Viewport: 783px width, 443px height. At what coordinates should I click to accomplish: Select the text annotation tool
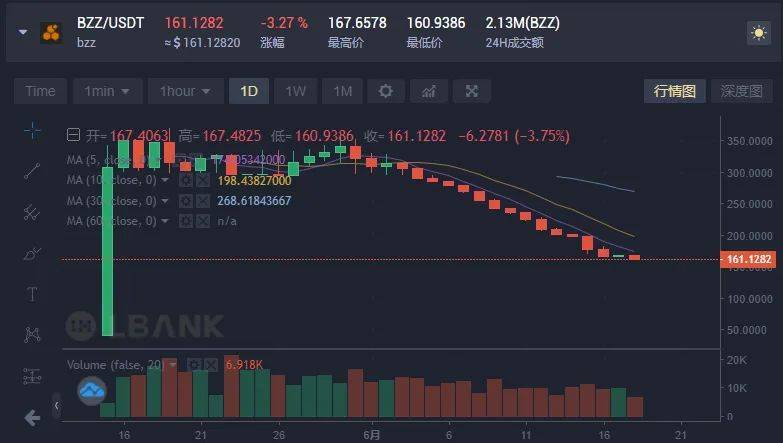click(32, 294)
